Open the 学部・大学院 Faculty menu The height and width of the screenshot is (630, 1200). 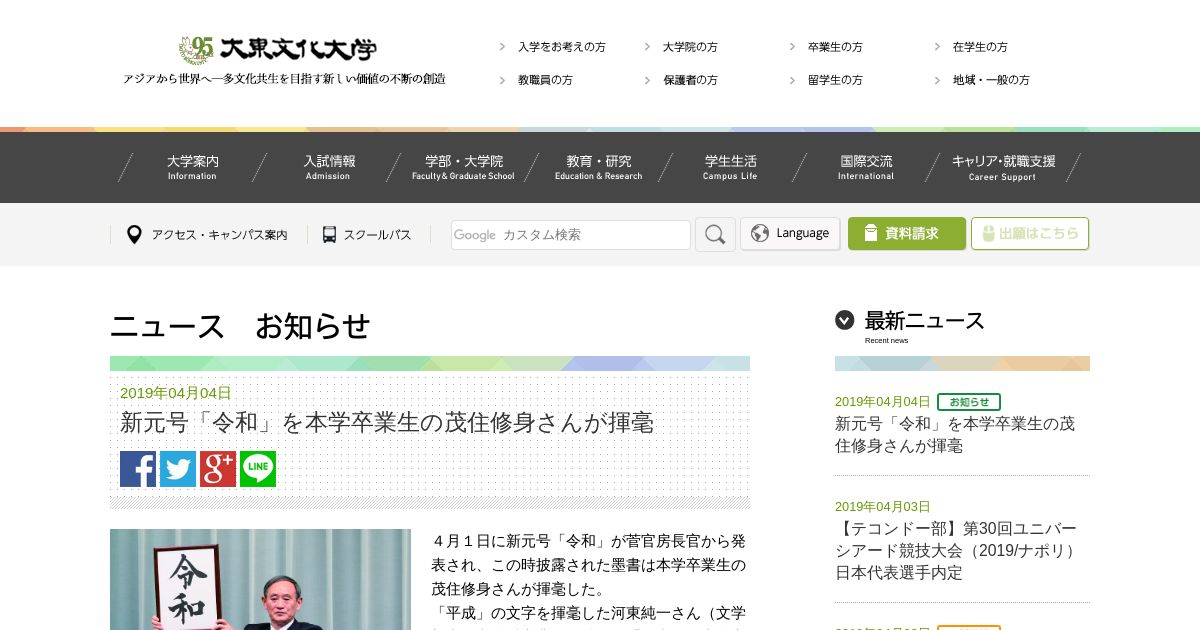pyautogui.click(x=463, y=167)
